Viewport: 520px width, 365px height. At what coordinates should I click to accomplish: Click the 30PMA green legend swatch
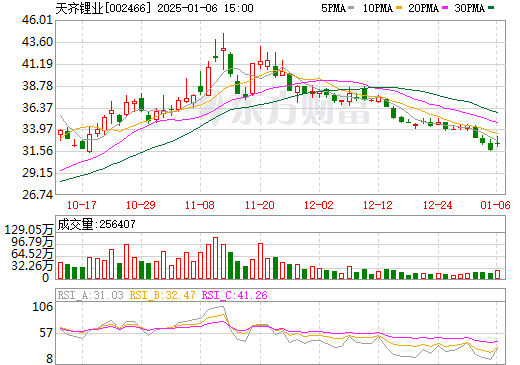491,8
